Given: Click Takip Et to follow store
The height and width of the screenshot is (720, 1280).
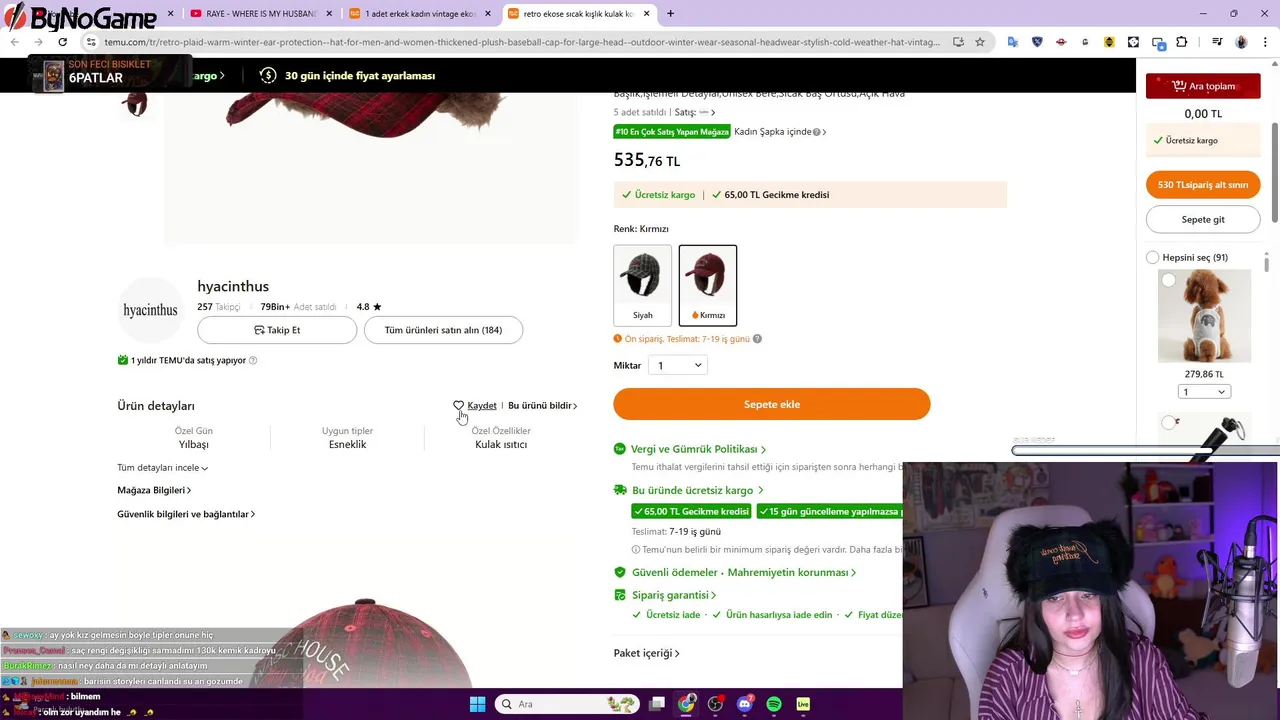Looking at the screenshot, I should (x=277, y=330).
